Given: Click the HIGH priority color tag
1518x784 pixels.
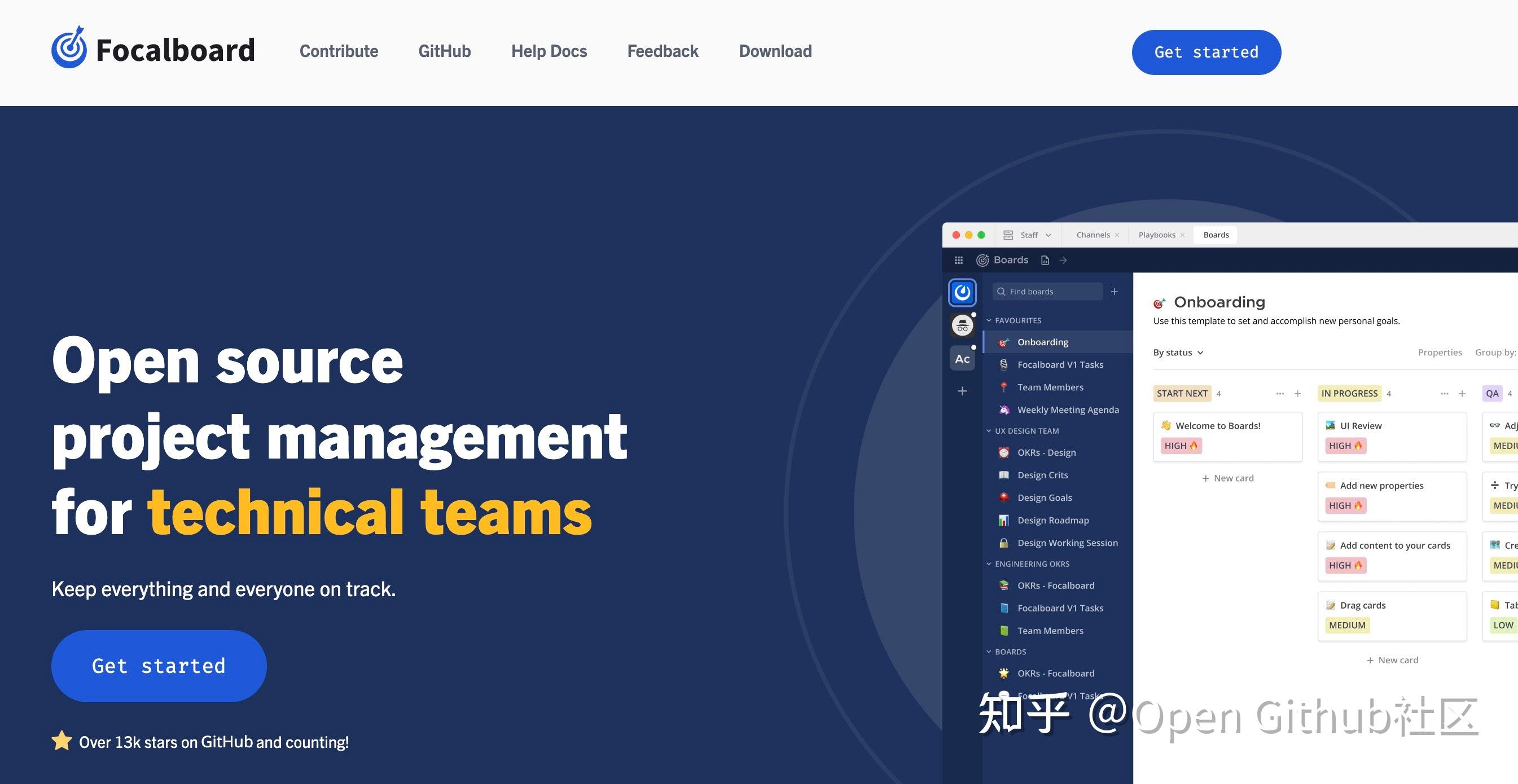Looking at the screenshot, I should pos(1181,444).
